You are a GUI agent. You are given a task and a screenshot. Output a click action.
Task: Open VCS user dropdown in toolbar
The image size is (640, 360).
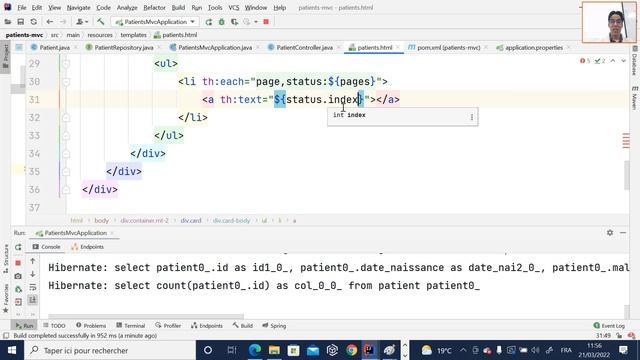(x=82, y=22)
